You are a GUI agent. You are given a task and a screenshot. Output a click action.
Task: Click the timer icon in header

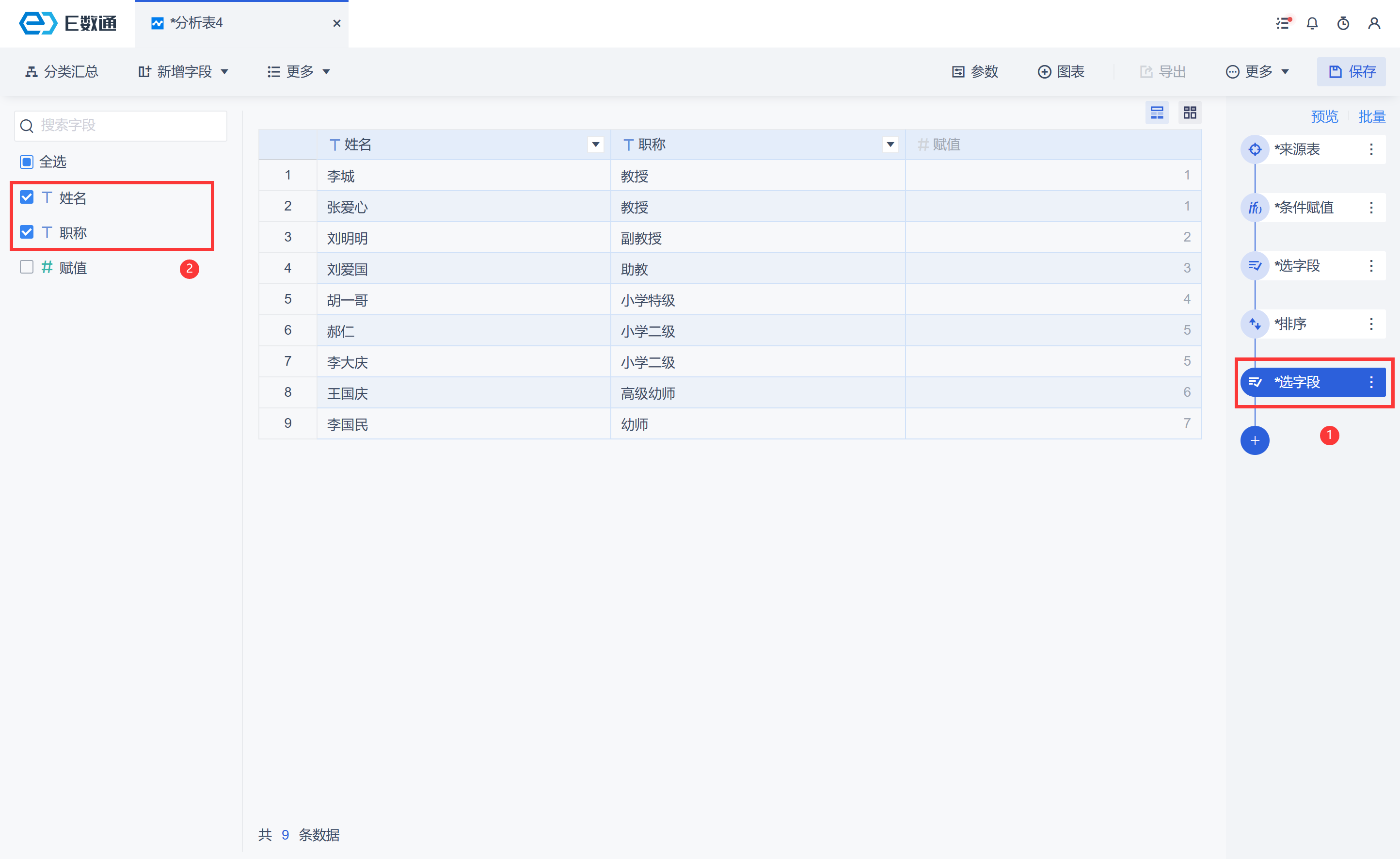point(1343,23)
